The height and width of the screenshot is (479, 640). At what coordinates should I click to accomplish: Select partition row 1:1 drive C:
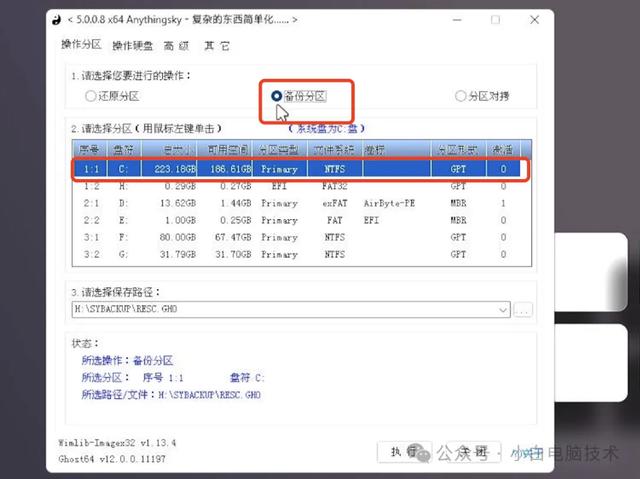pyautogui.click(x=296, y=169)
